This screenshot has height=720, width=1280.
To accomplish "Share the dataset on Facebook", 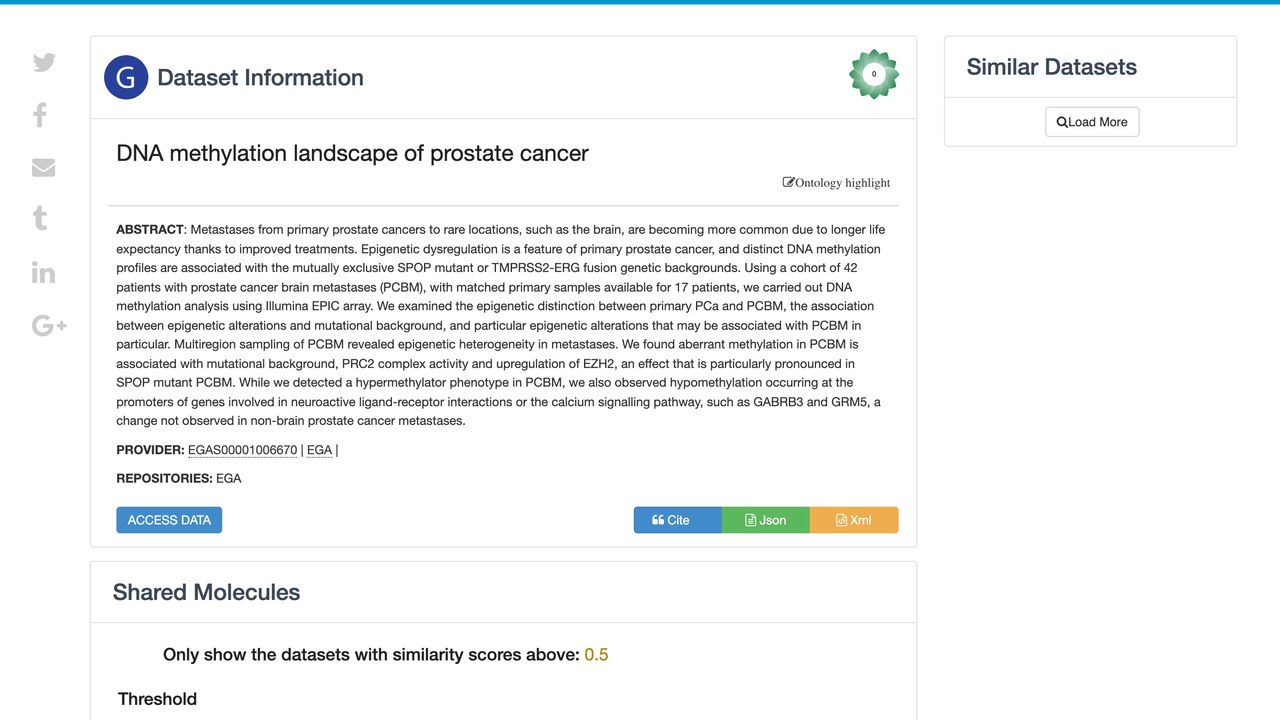I will pyautogui.click(x=40, y=115).
